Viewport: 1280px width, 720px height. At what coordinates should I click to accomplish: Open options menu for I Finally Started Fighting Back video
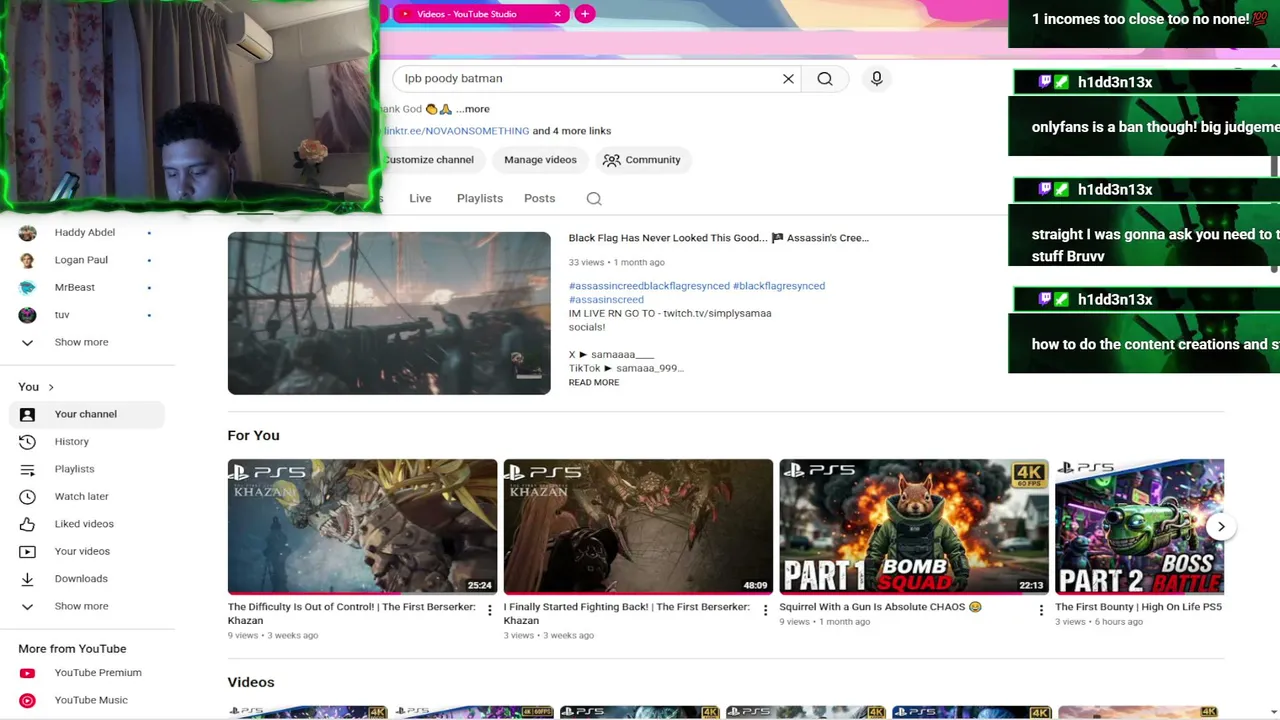coord(765,610)
